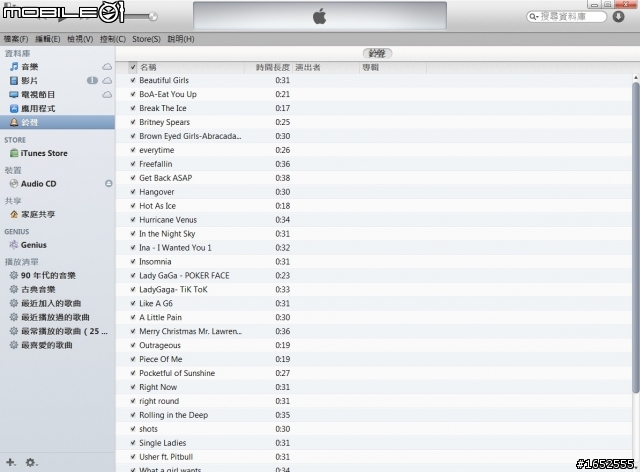Viewport: 640px width, 472px height.
Task: Toggle the header select-all checkbox
Action: coord(133,67)
